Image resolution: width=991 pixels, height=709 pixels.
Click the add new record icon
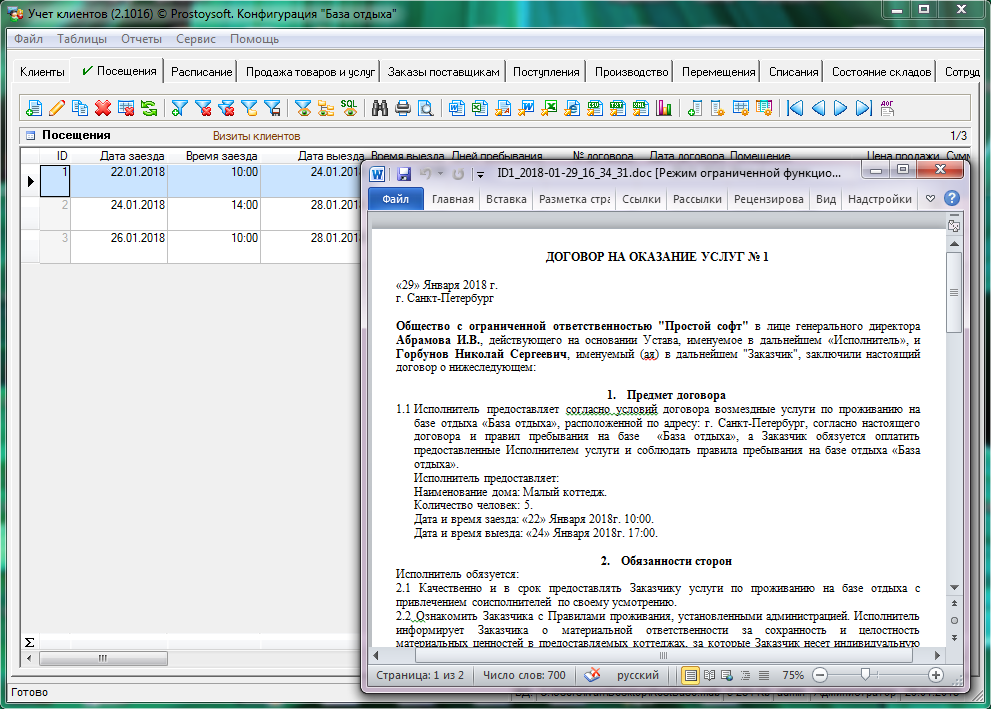pyautogui.click(x=34, y=108)
